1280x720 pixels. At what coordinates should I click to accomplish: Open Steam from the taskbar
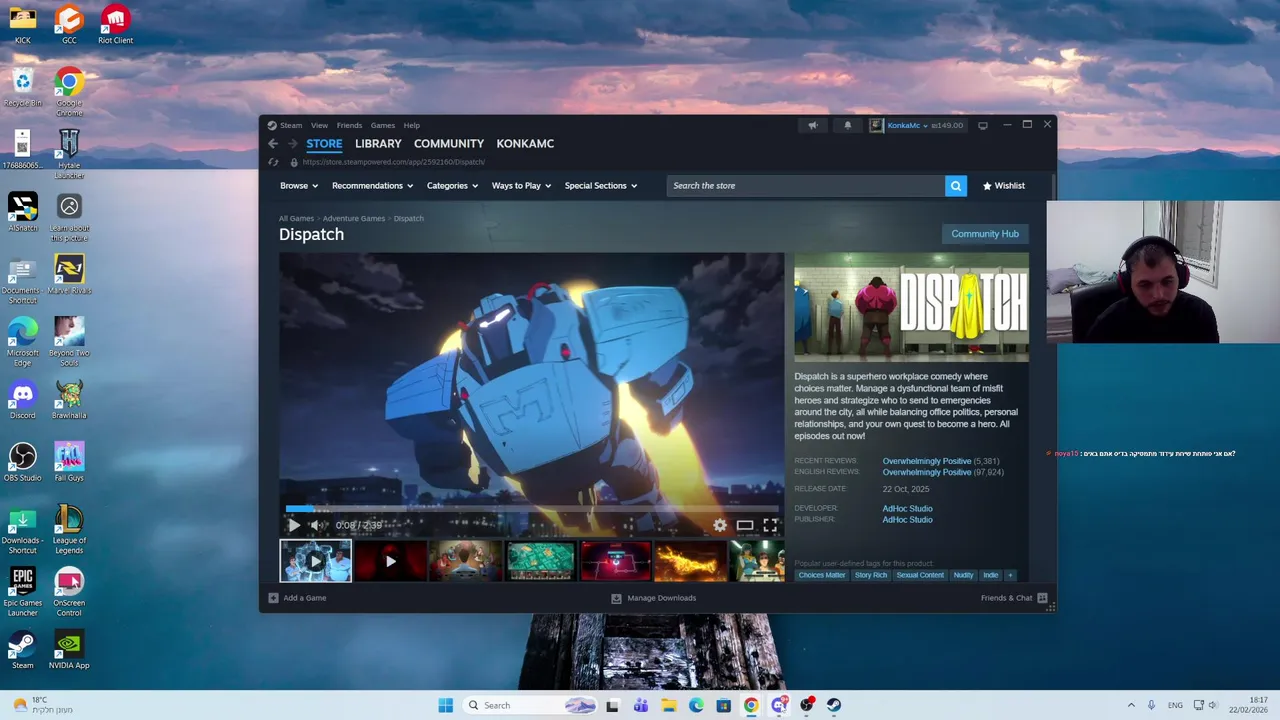pos(834,705)
